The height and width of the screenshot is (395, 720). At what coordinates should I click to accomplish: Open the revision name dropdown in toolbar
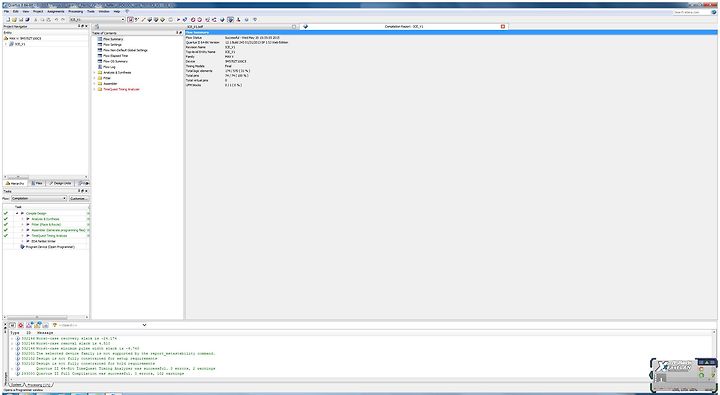tap(123, 20)
